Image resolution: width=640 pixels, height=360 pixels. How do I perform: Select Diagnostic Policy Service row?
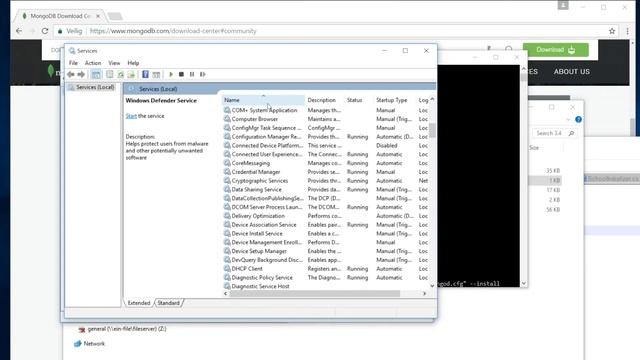tap(326, 278)
